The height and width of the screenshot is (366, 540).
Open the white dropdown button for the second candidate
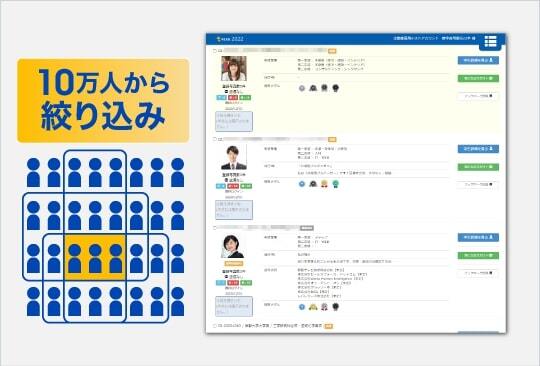click(x=478, y=185)
